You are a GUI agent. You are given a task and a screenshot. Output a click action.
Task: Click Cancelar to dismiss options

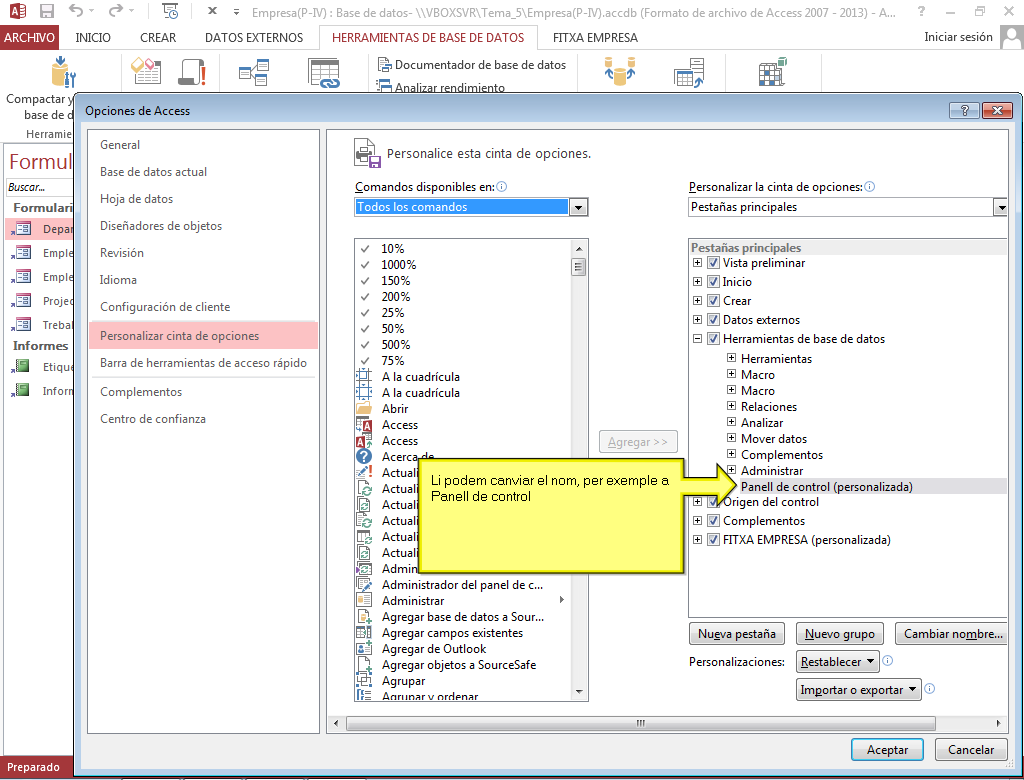[x=970, y=750]
